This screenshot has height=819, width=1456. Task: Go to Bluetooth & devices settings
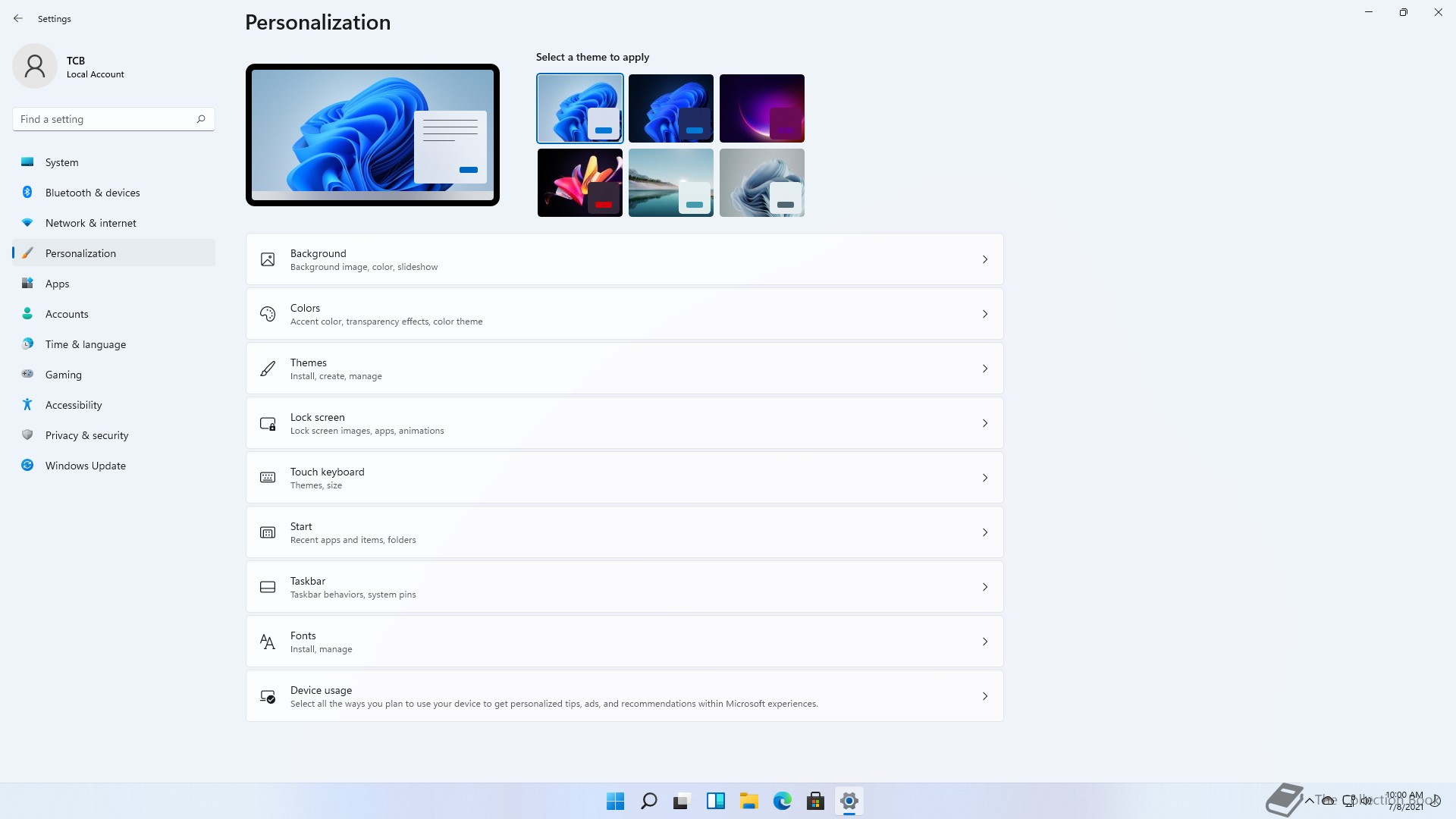[114, 192]
